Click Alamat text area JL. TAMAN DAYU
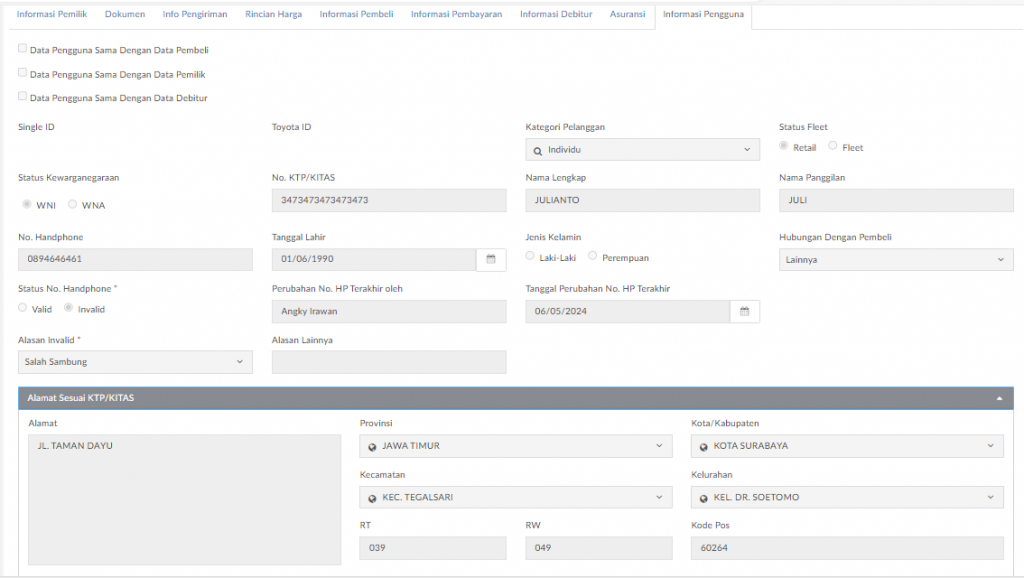The width and height of the screenshot is (1024, 578). [x=184, y=500]
